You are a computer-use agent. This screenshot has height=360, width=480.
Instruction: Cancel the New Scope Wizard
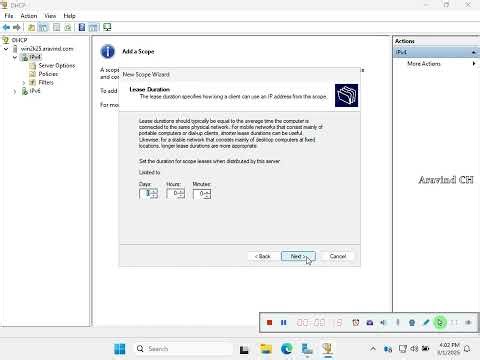click(338, 256)
